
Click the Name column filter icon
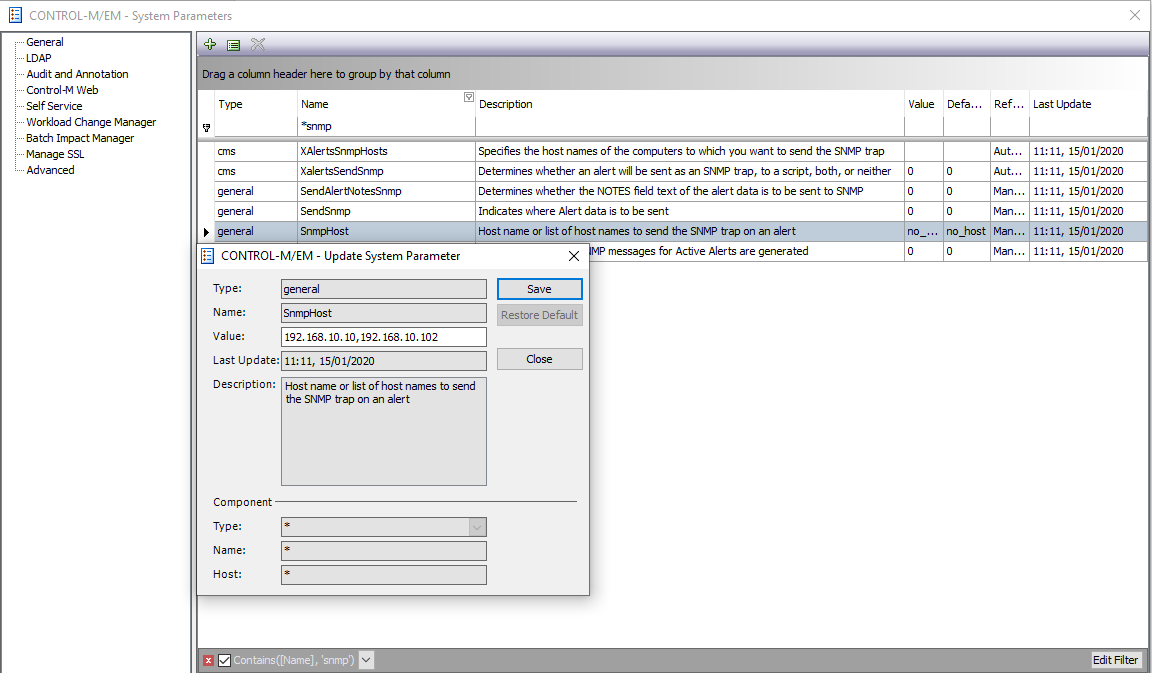click(x=469, y=97)
